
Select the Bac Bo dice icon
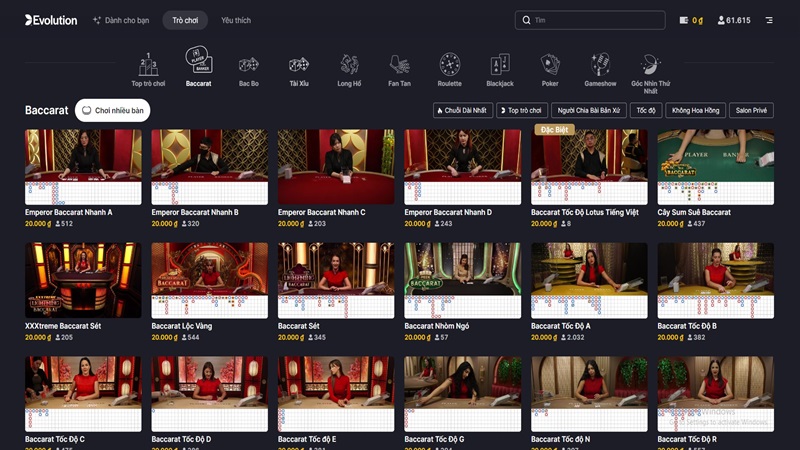[248, 65]
